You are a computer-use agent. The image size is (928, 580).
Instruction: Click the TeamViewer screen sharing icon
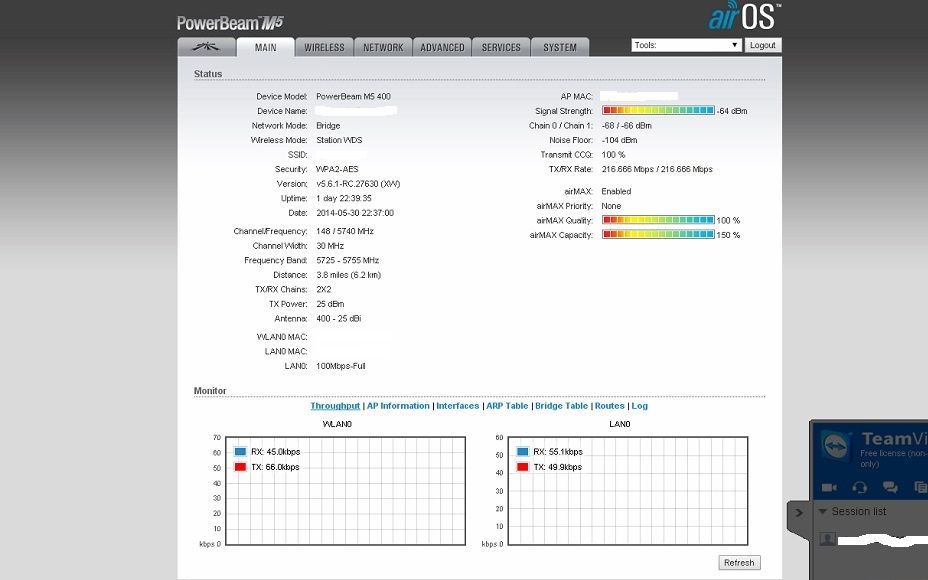coord(921,487)
